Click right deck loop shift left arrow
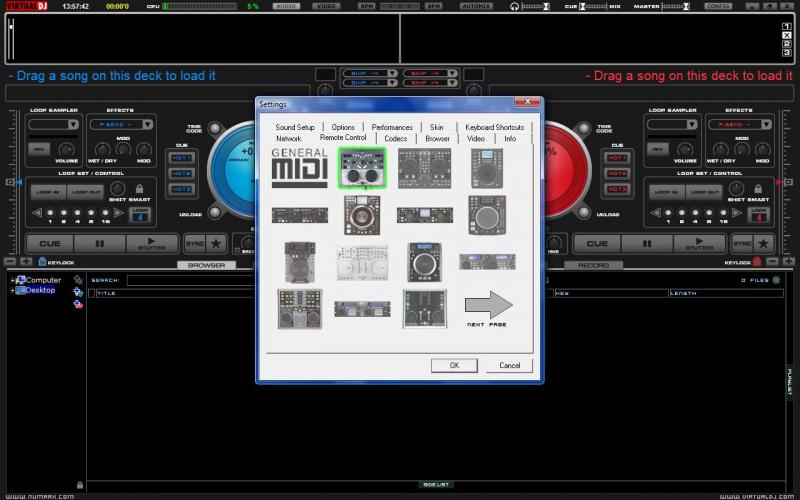This screenshot has height=500, width=800. (x=655, y=213)
